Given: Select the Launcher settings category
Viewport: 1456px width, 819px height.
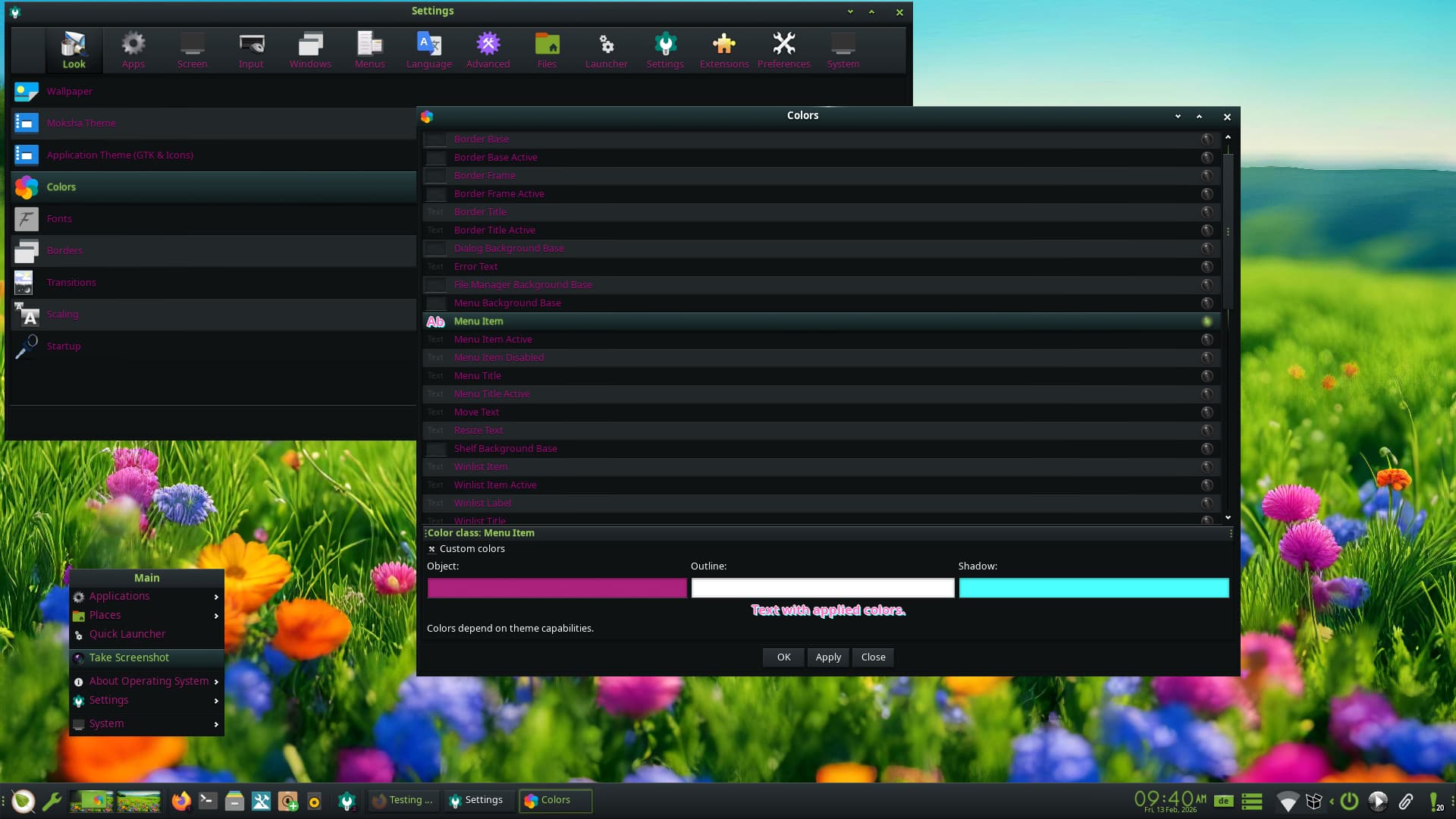Looking at the screenshot, I should point(606,50).
